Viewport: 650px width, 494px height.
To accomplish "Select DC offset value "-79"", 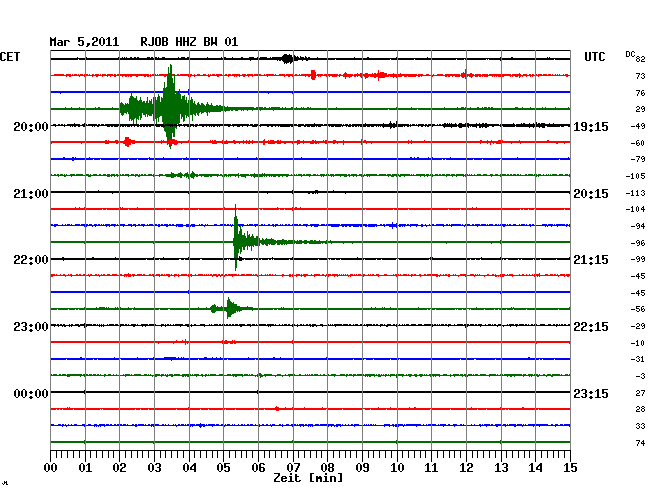I will [638, 159].
